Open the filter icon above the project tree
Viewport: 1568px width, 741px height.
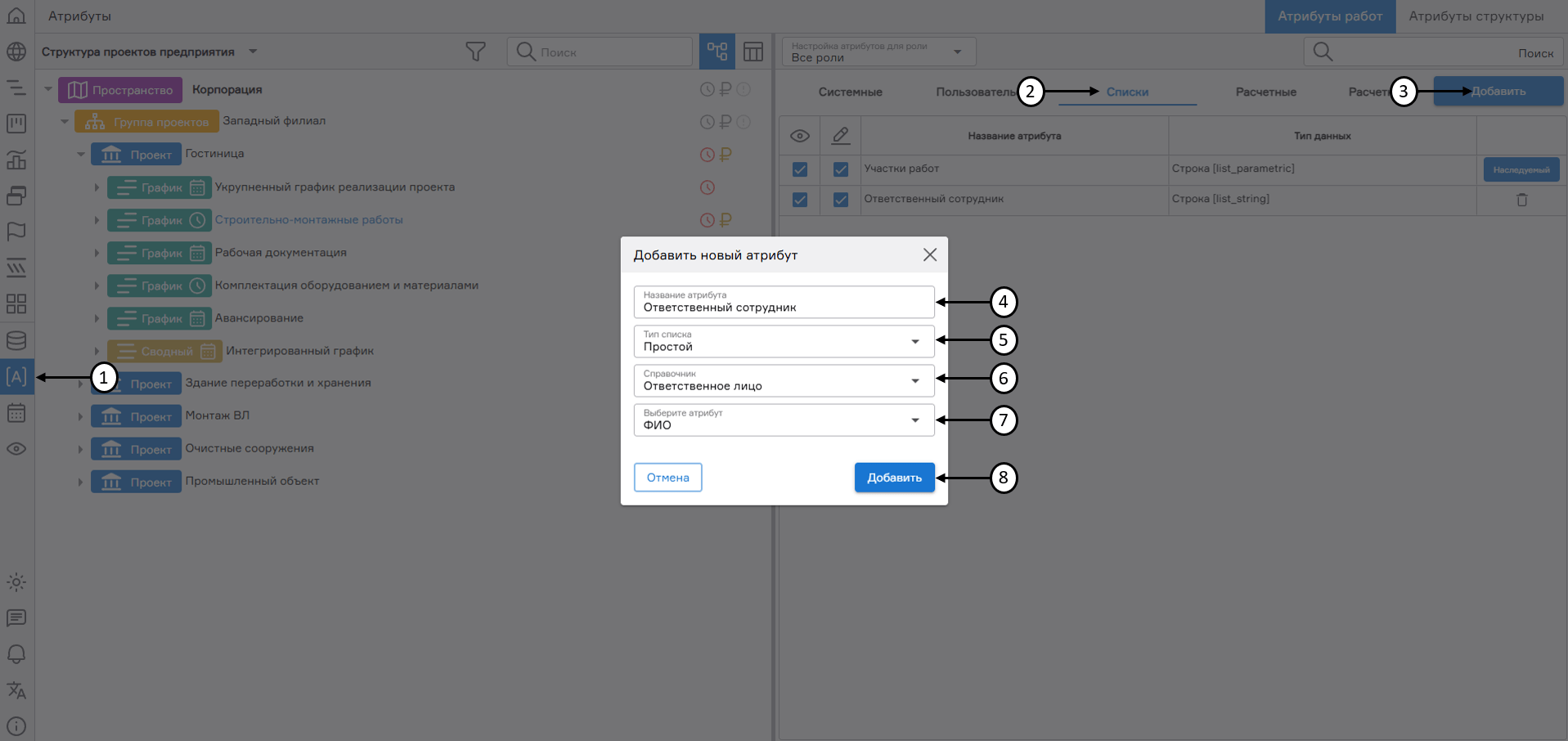click(475, 51)
